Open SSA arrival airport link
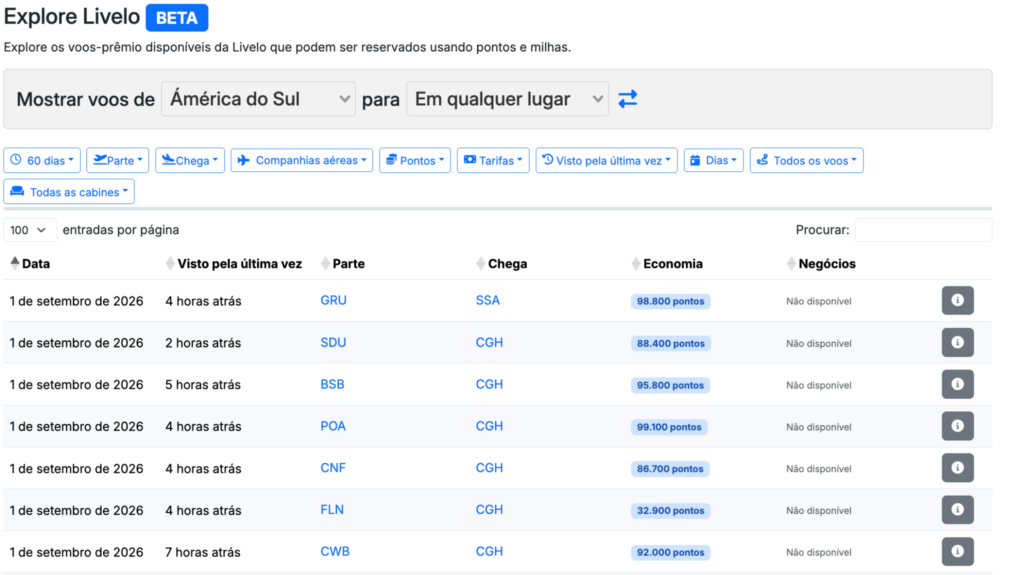 click(488, 301)
